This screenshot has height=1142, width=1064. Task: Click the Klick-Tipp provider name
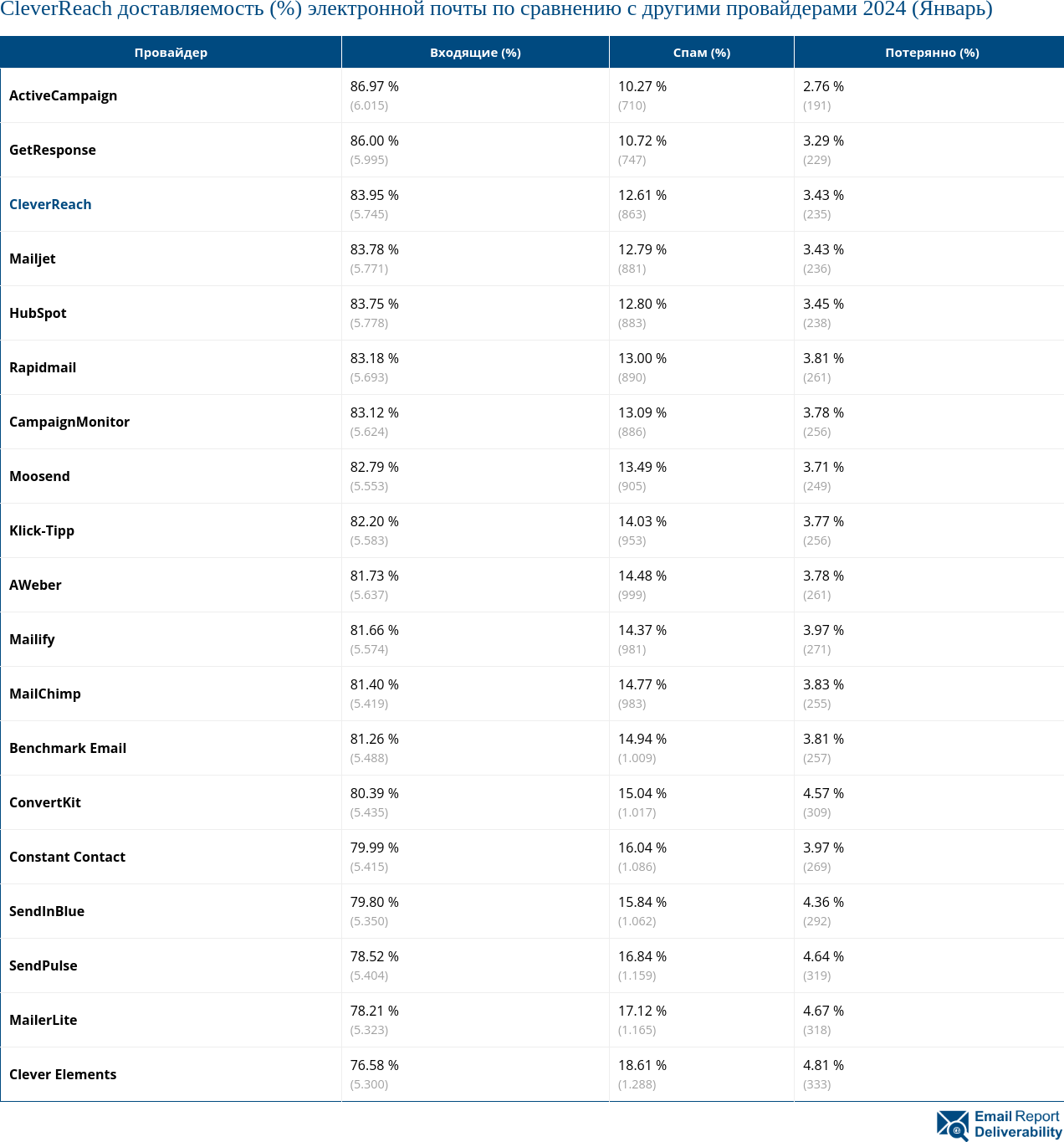click(x=42, y=530)
